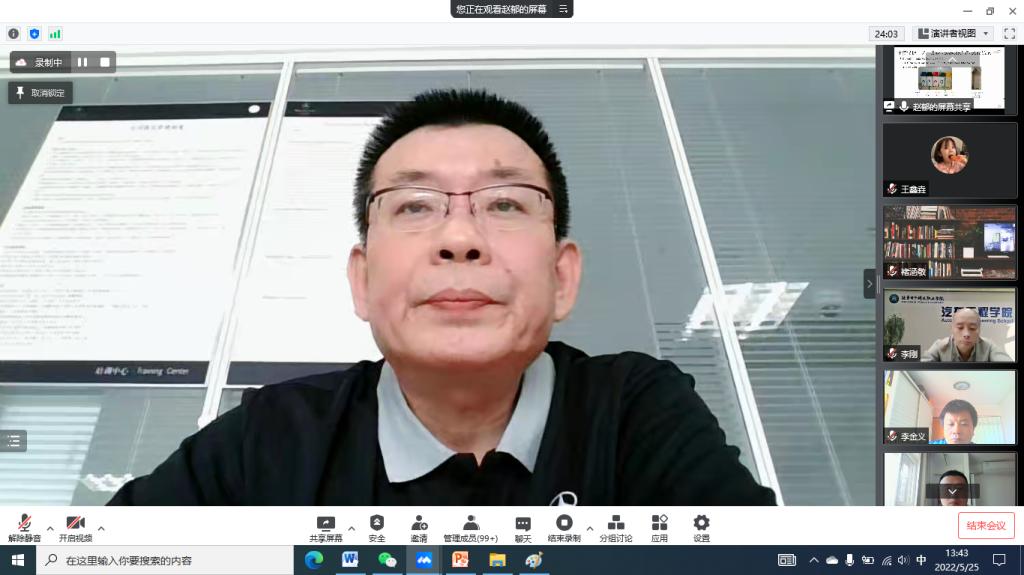Open 分组讨论 breakout rooms
Viewport: 1024px width, 575px height.
(616, 528)
